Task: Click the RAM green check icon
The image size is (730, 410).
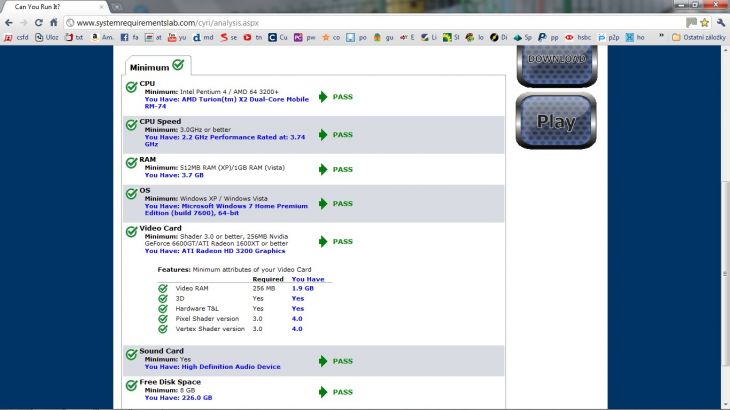Action: coord(131,163)
